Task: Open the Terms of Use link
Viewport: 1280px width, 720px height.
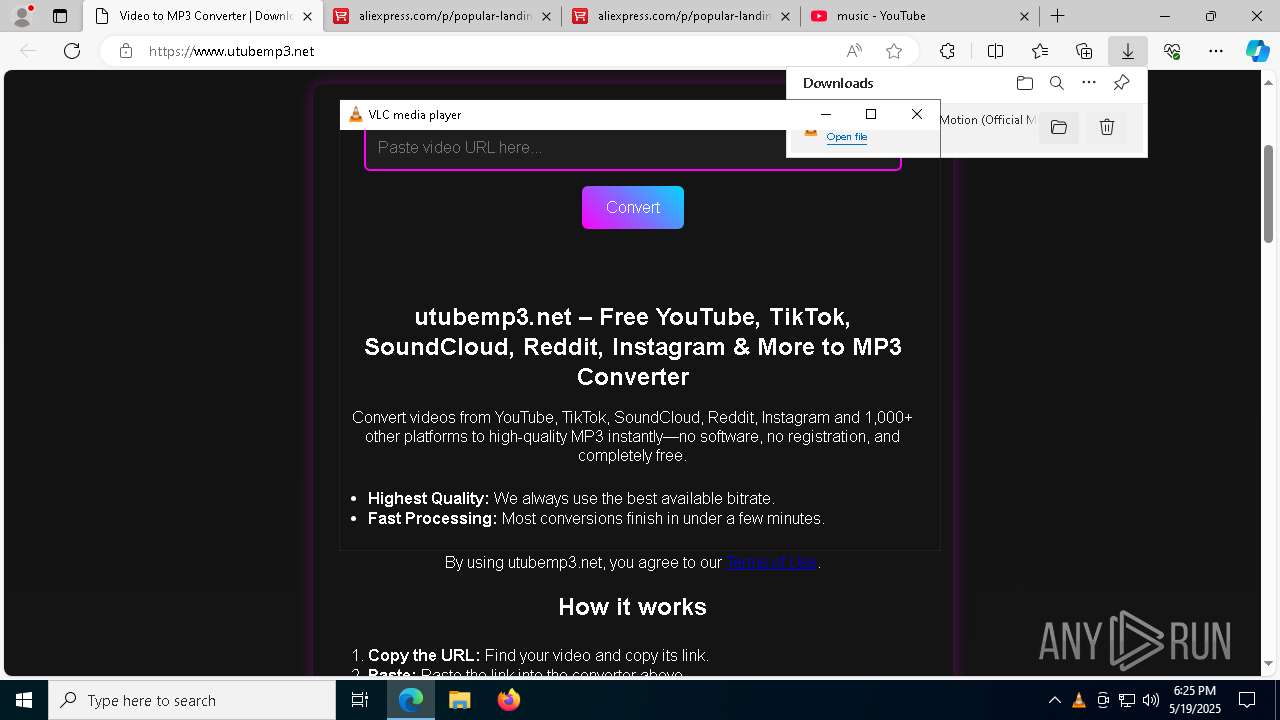Action: pos(771,562)
